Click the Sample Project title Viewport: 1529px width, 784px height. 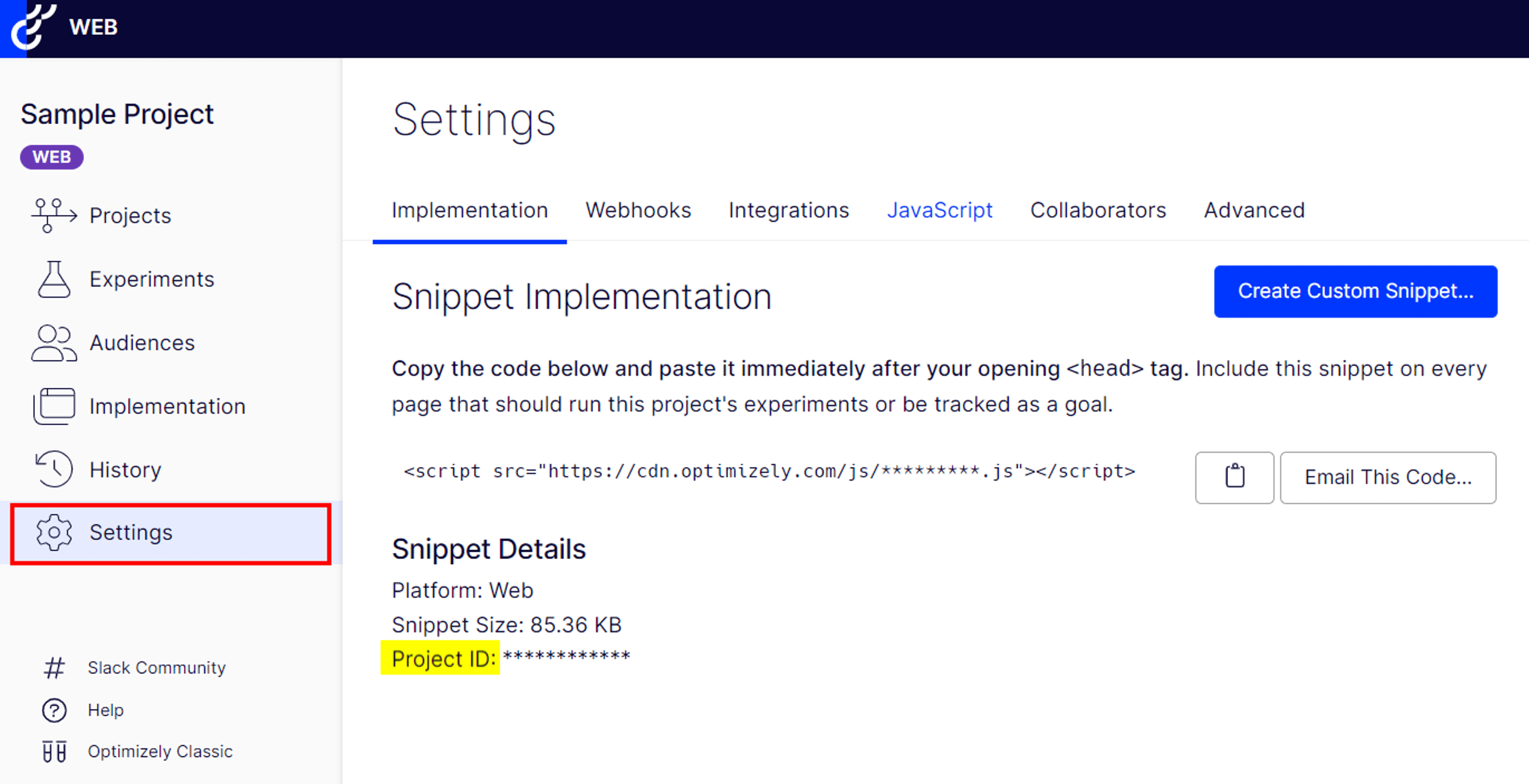117,114
